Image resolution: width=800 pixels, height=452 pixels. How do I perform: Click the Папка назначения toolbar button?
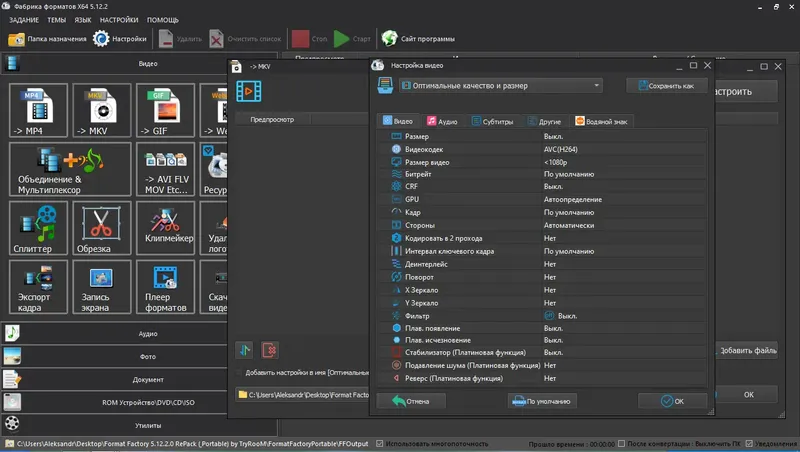47,39
